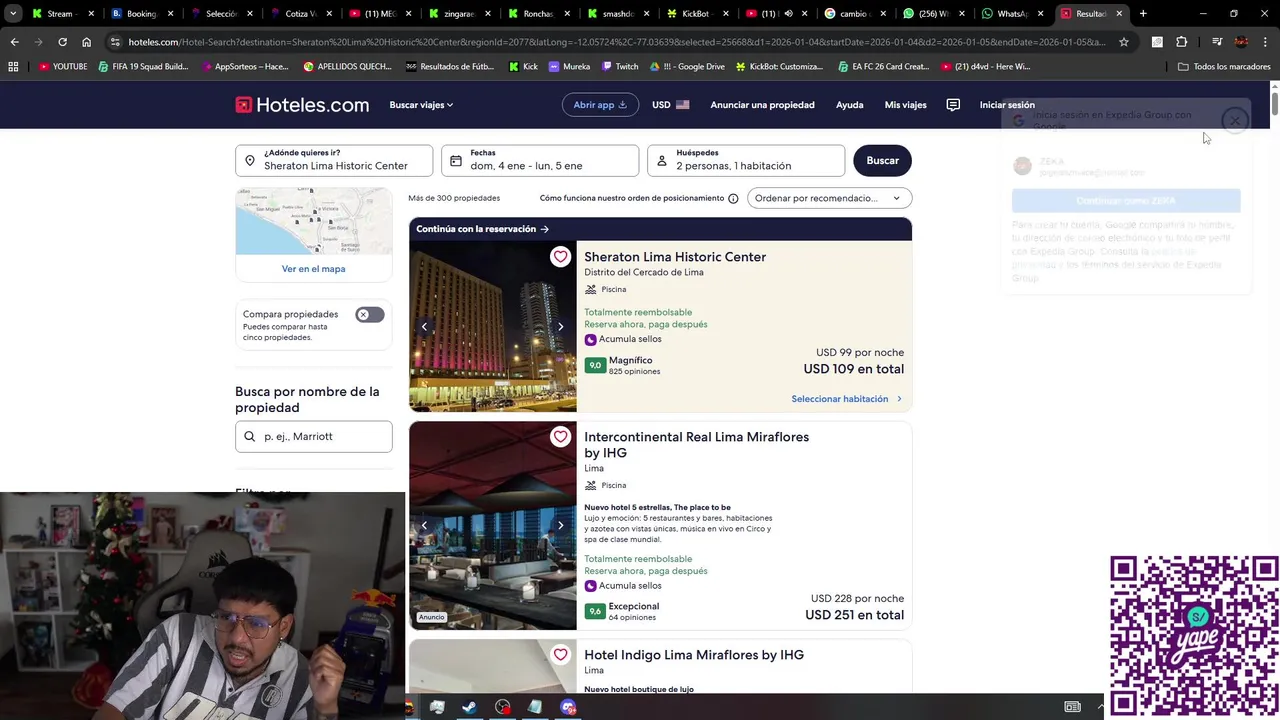Image resolution: width=1280 pixels, height=720 pixels.
Task: Click Cómo funciona nuestro orden de posicionamiento
Action: [x=632, y=198]
